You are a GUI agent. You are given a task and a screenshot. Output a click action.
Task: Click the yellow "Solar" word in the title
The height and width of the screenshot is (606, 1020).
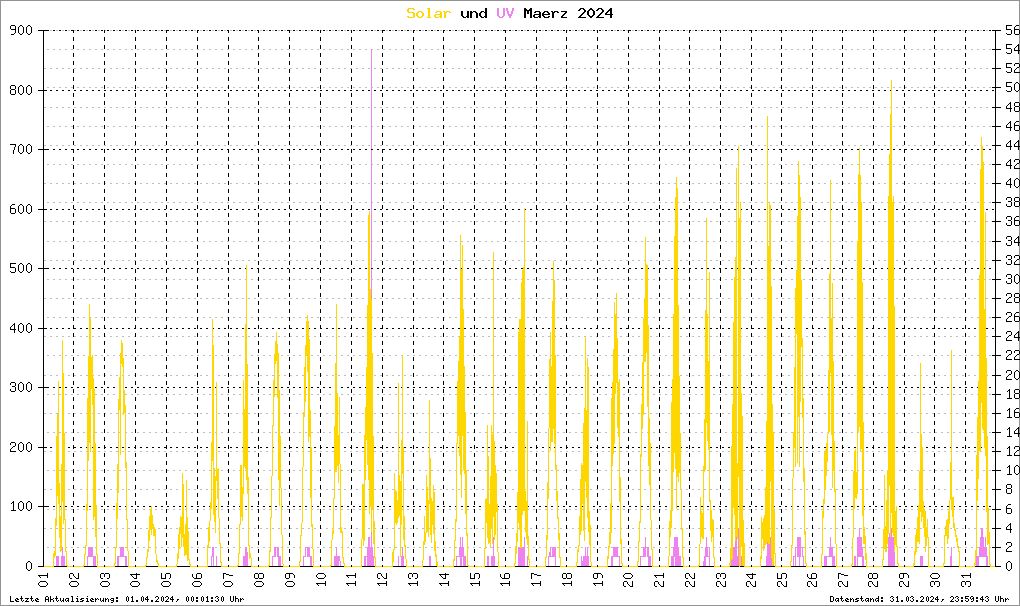(x=429, y=13)
